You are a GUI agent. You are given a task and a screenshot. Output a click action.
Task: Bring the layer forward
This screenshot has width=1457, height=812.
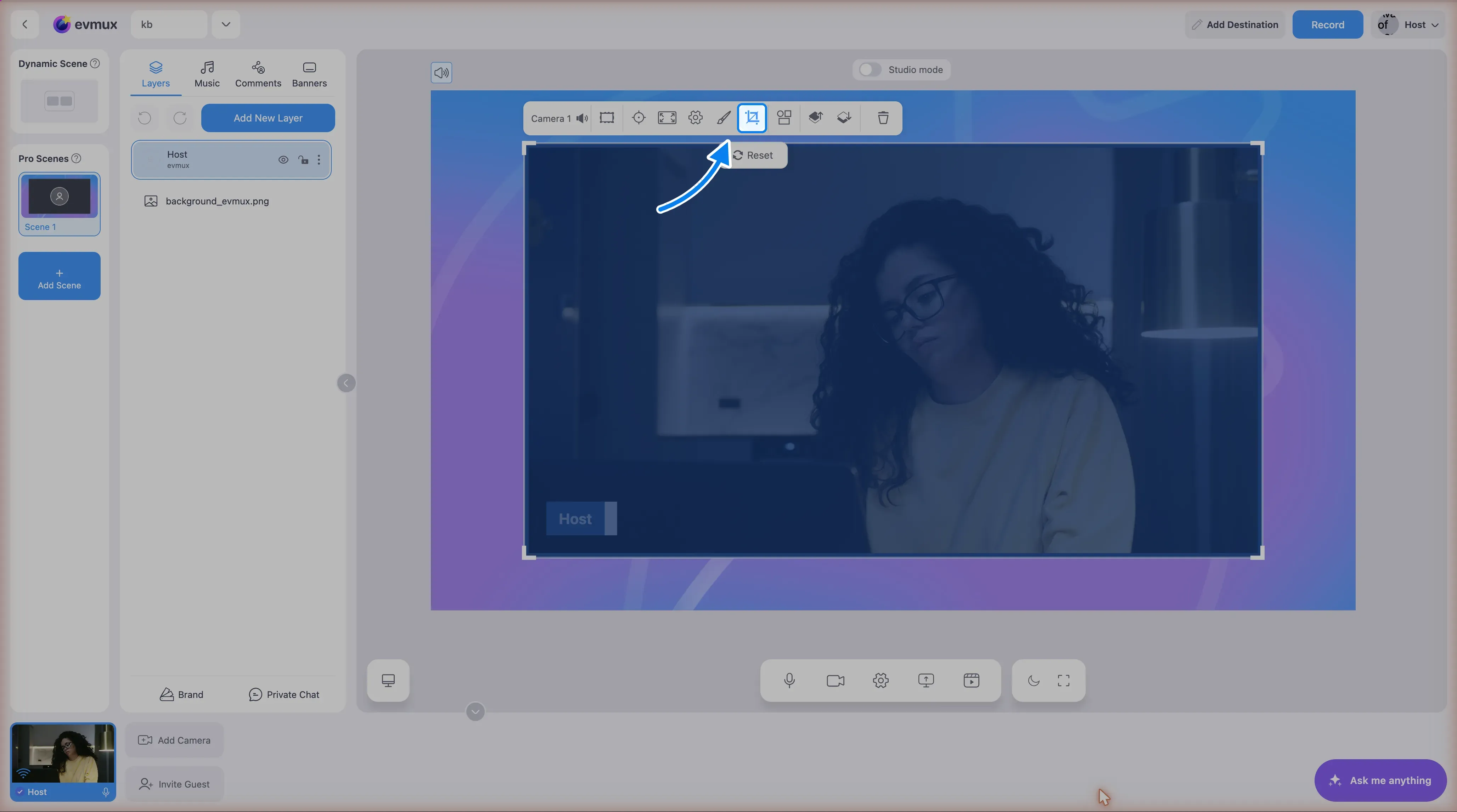(x=815, y=118)
